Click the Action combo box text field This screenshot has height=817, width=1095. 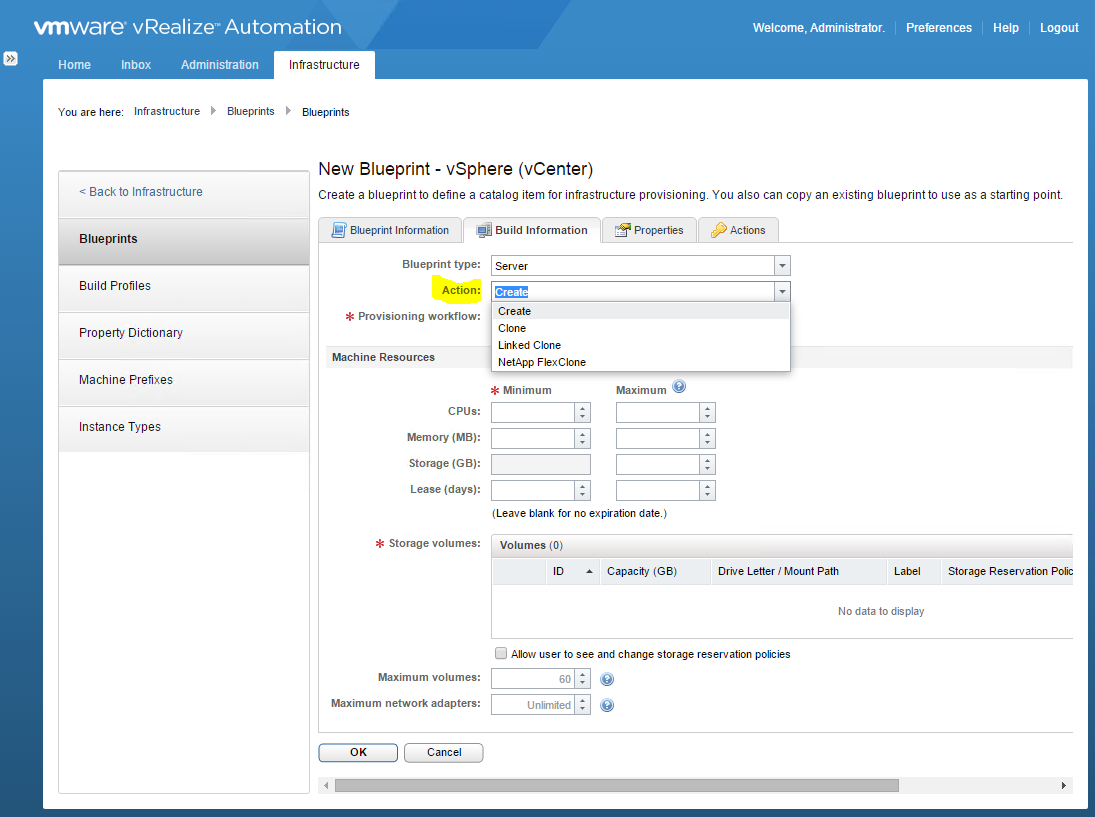click(x=633, y=291)
